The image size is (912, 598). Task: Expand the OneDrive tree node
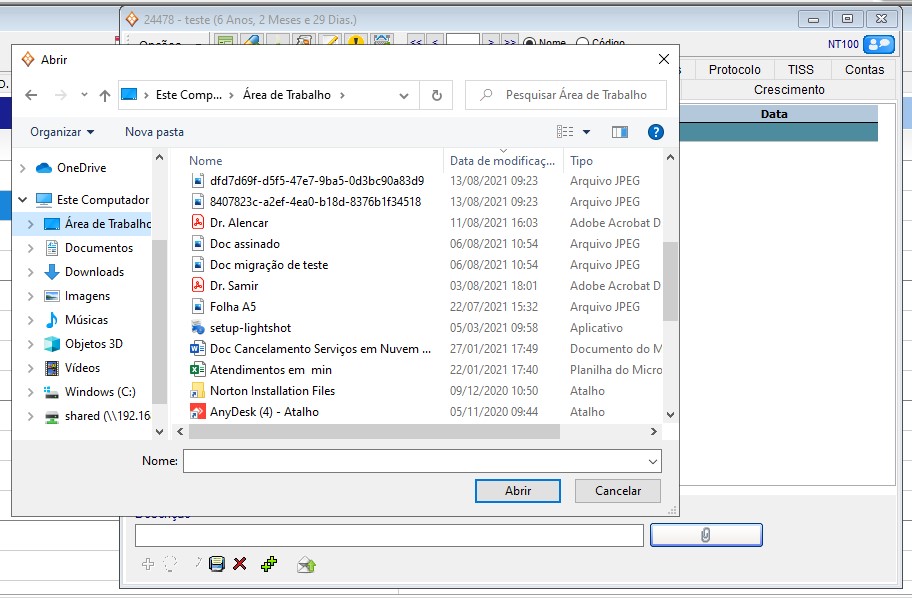(23, 168)
